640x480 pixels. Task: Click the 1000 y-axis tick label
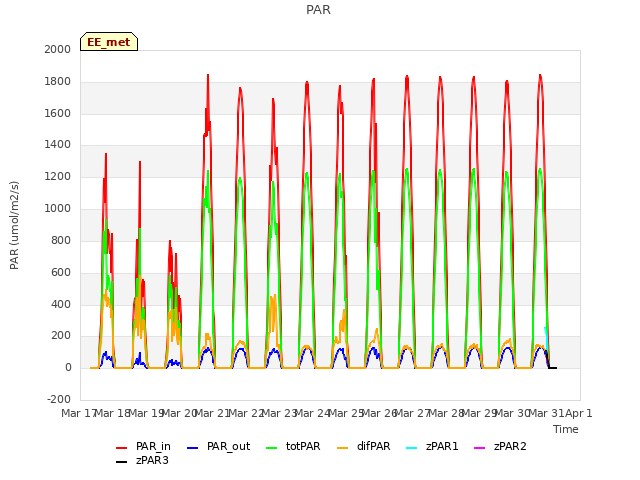coord(58,209)
